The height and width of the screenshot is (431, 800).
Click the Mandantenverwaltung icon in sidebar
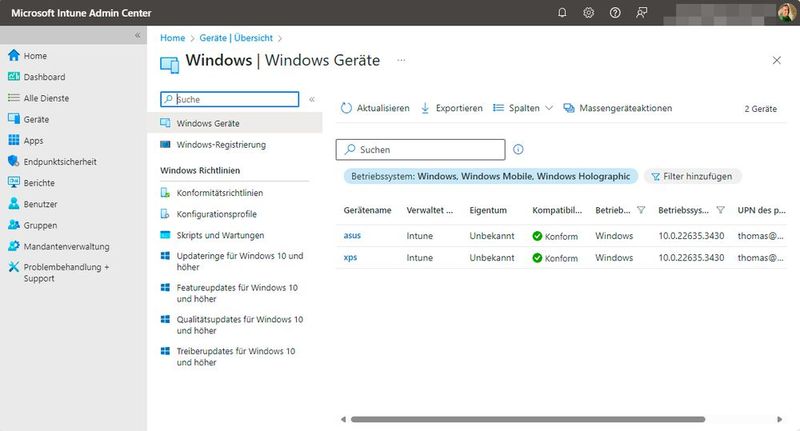coord(14,246)
